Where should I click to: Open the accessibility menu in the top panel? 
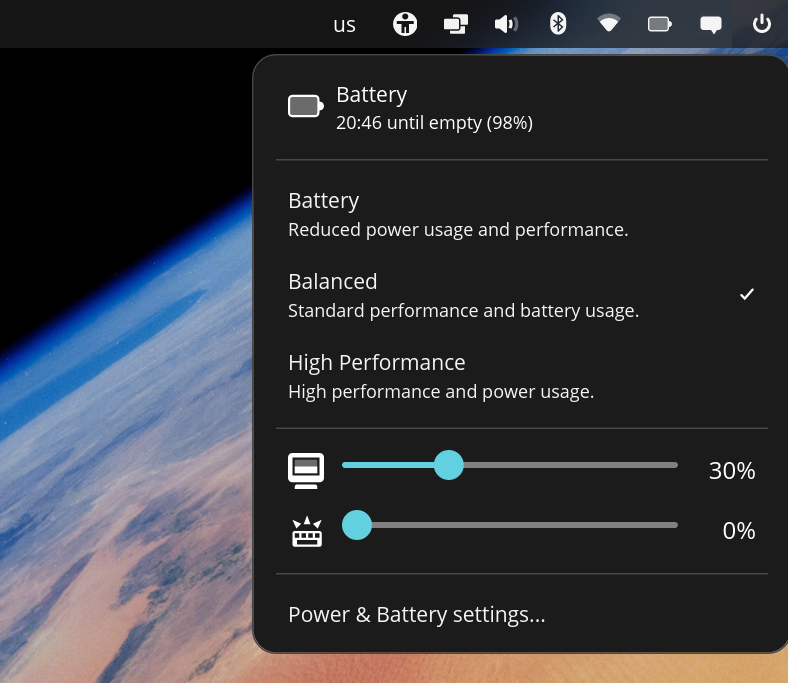405,24
